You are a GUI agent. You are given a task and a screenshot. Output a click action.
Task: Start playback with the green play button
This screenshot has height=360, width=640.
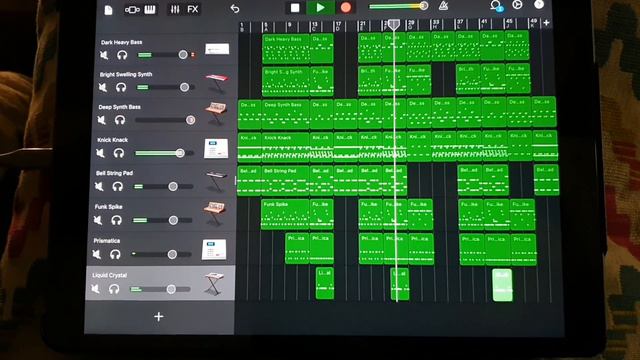[x=320, y=8]
